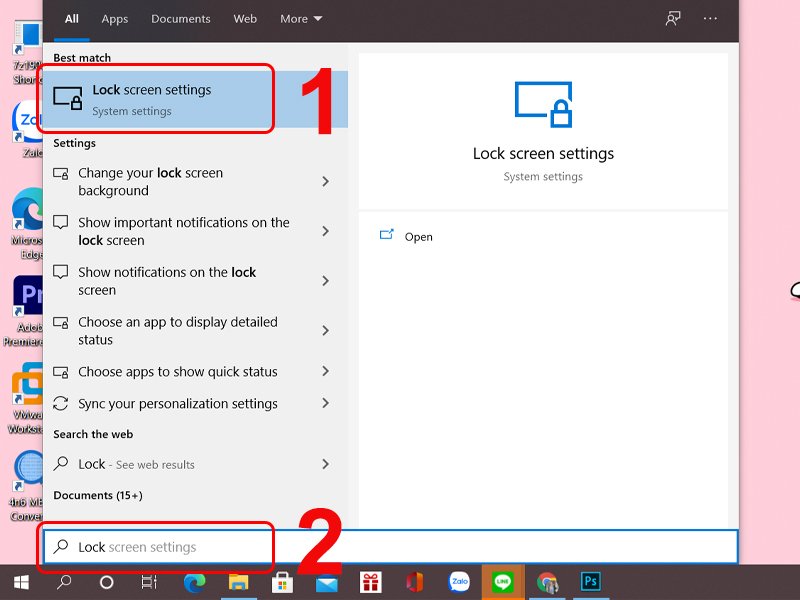Expand the More filter dropdown

point(301,19)
